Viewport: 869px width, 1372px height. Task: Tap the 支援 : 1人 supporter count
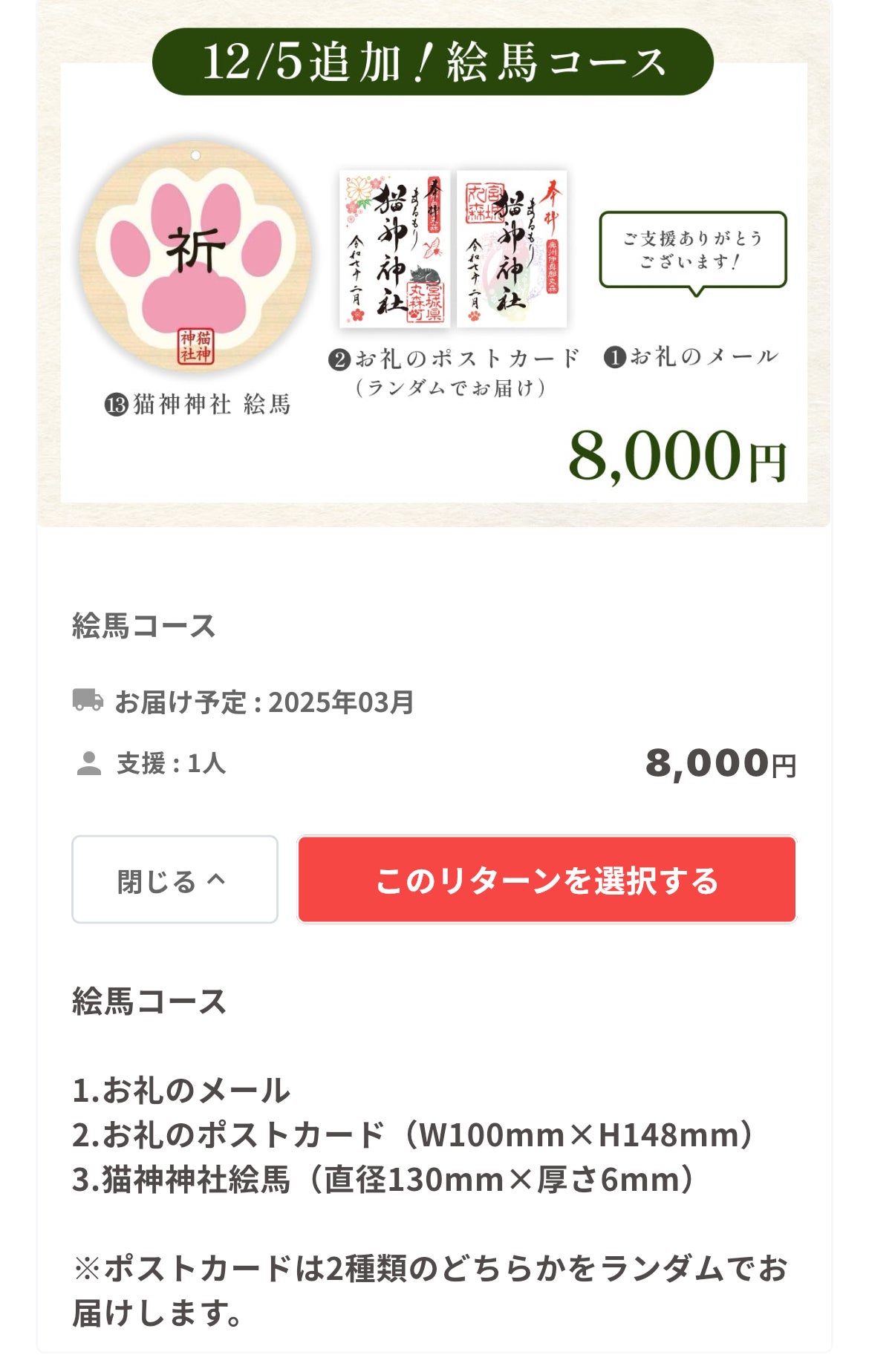click(x=171, y=763)
